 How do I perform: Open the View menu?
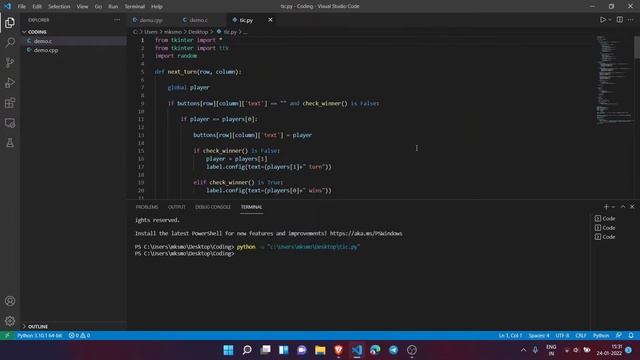82,7
